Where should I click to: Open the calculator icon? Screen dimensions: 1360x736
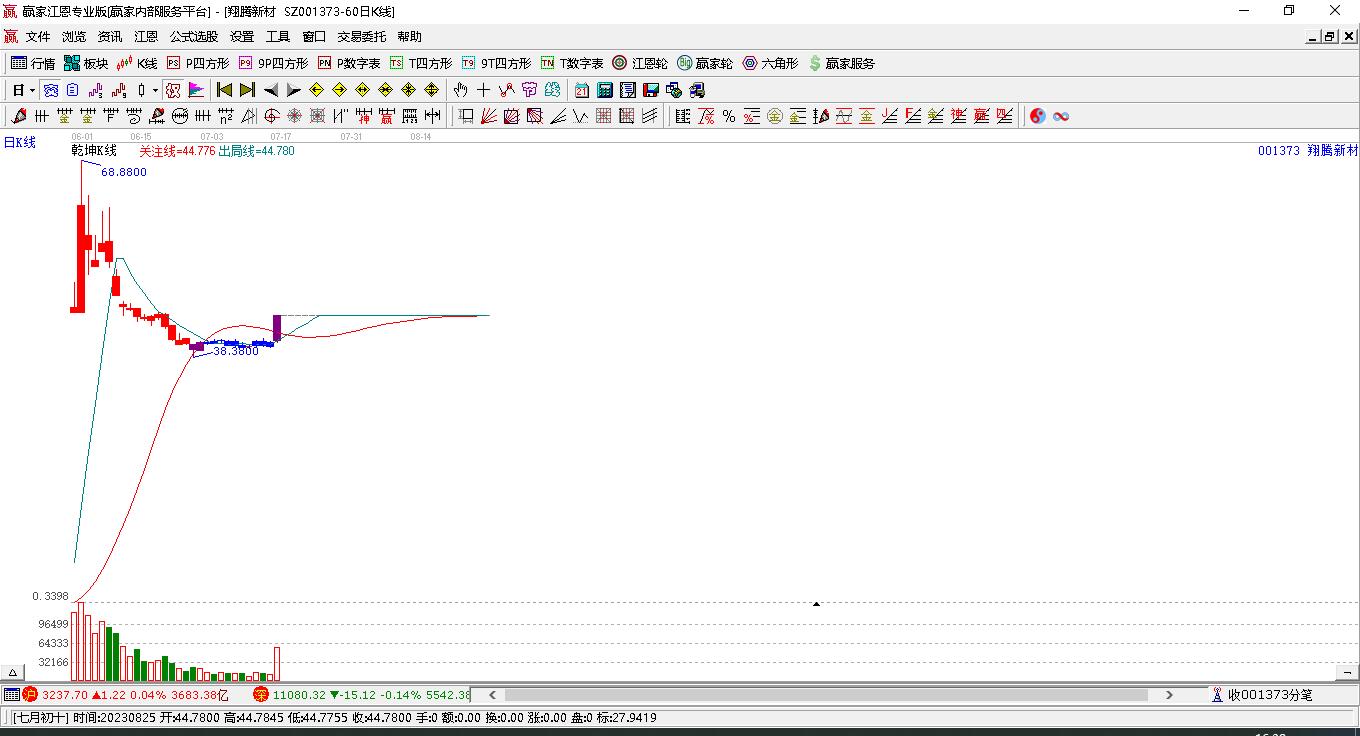pyautogui.click(x=604, y=90)
